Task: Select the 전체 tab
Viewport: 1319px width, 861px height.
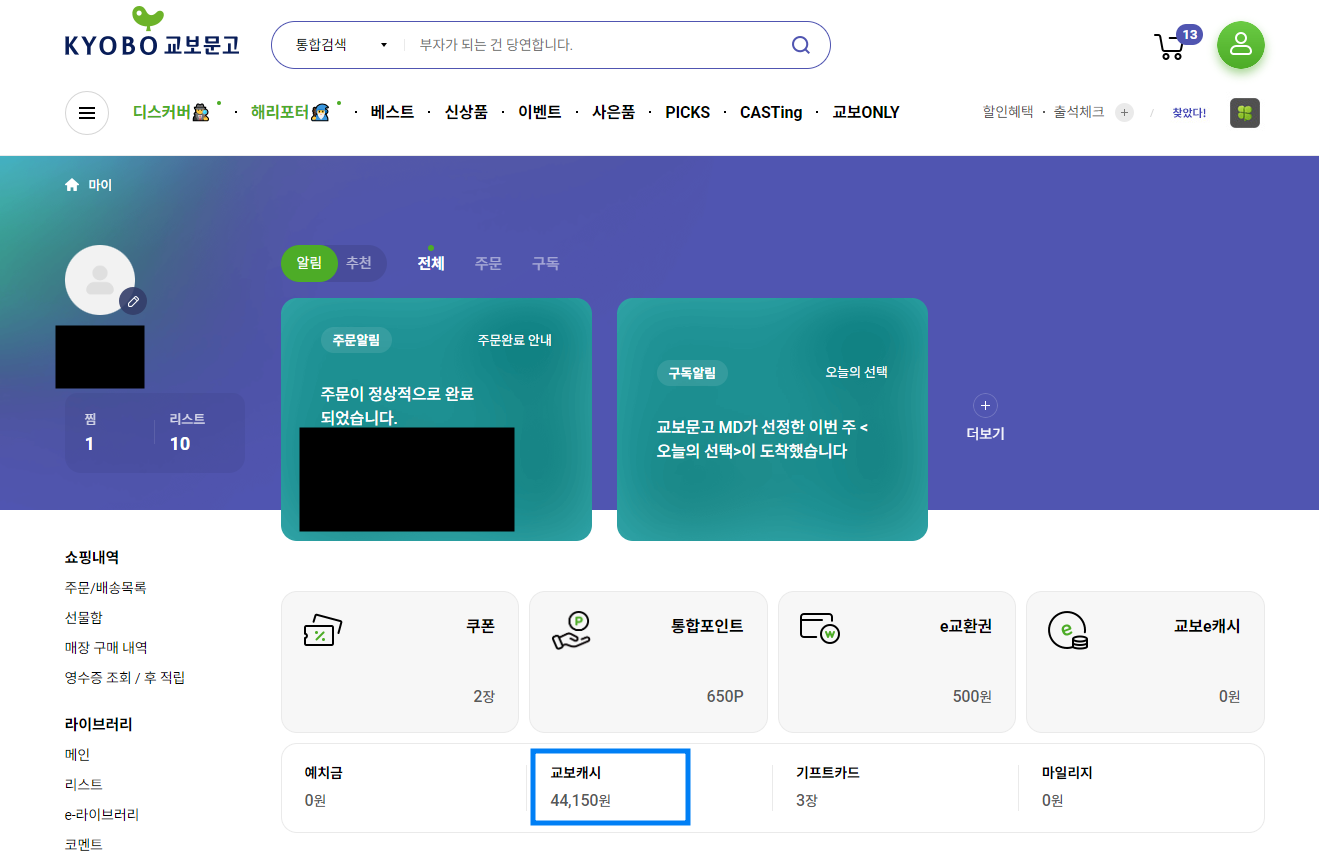Action: [431, 264]
